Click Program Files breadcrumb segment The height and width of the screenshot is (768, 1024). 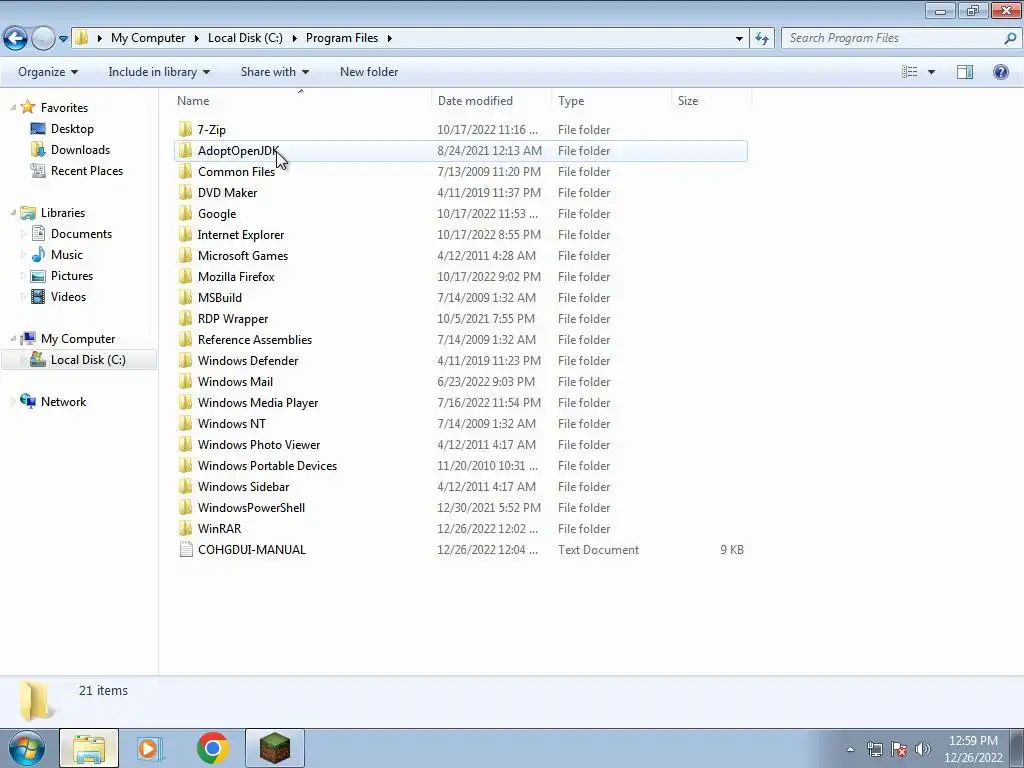[x=342, y=38]
